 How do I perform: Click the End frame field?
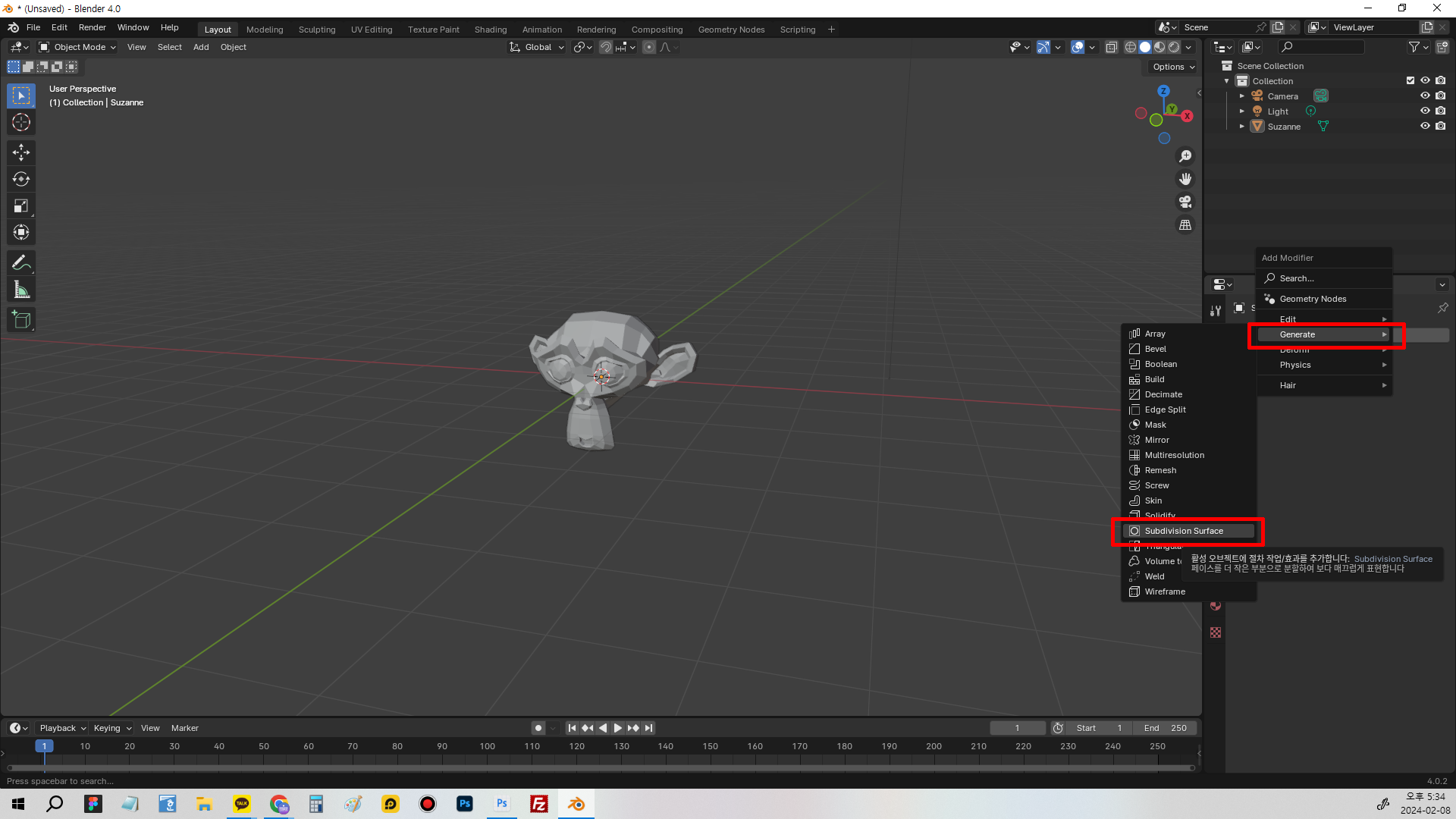click(1166, 728)
